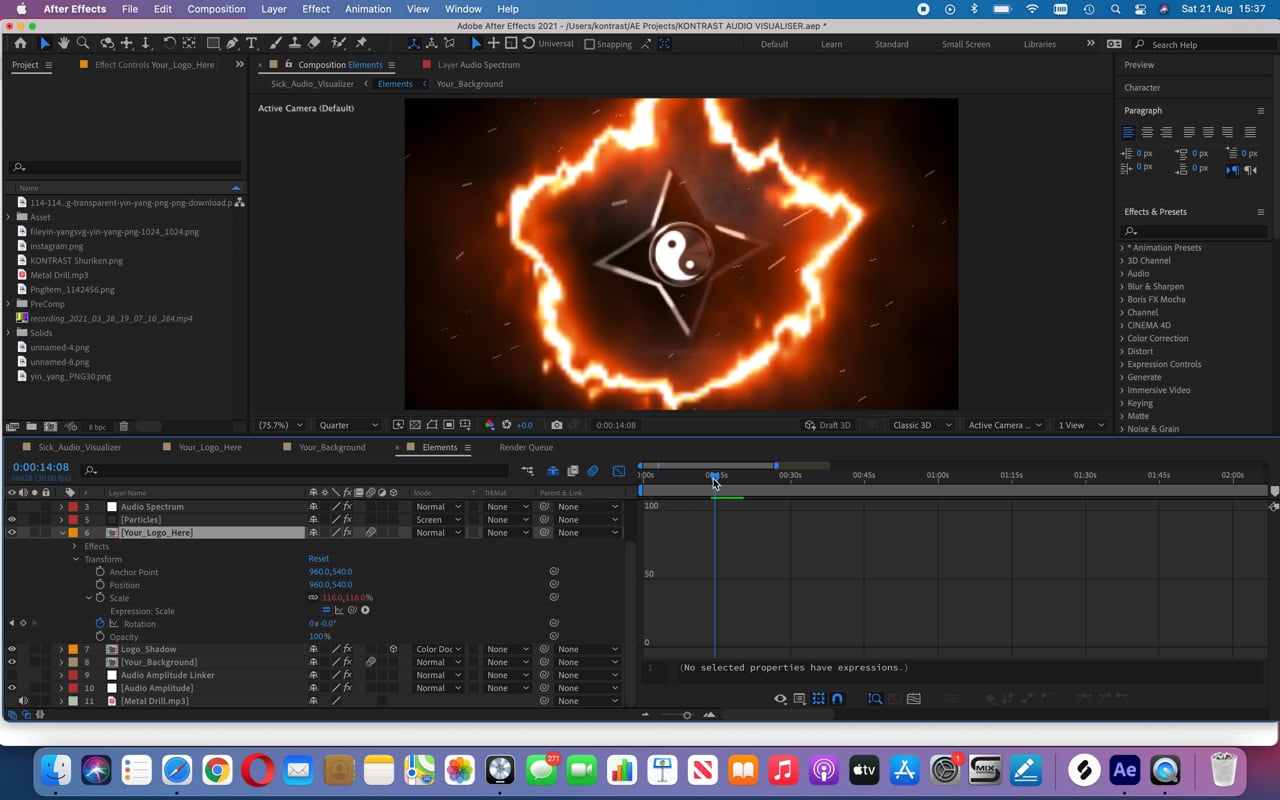The height and width of the screenshot is (800, 1280).
Task: Open Adobe After Effects from Dock
Action: (1125, 770)
